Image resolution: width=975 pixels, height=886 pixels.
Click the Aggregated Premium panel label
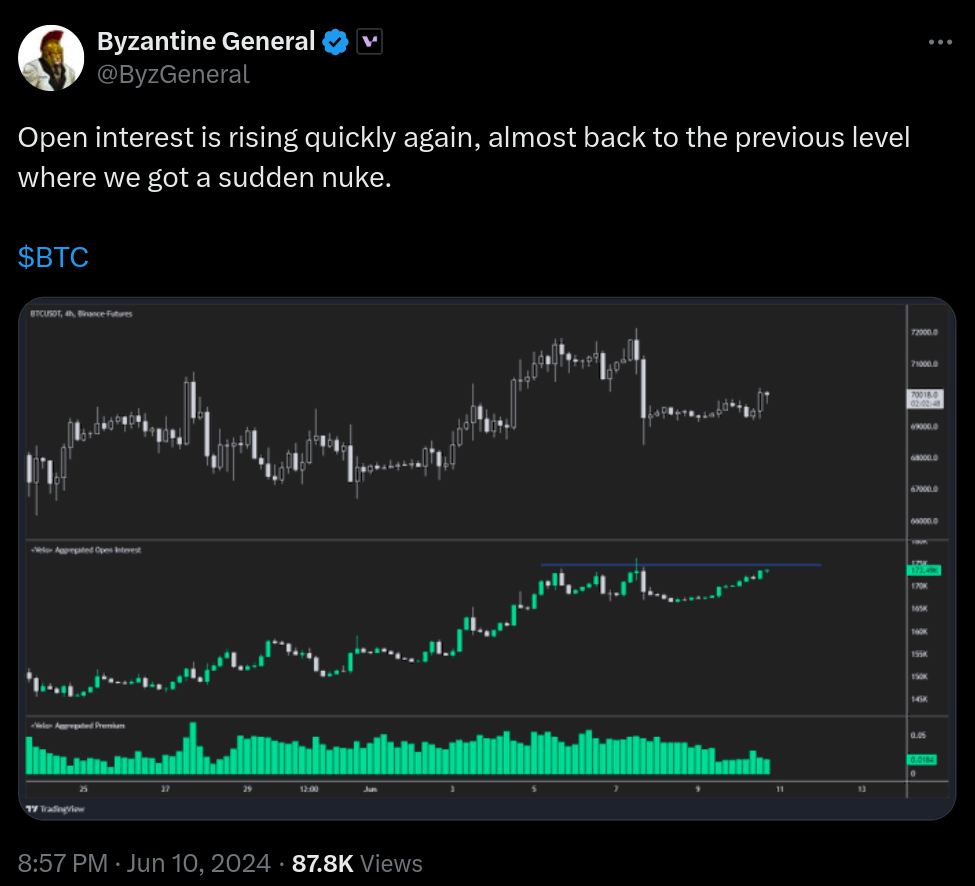click(78, 726)
